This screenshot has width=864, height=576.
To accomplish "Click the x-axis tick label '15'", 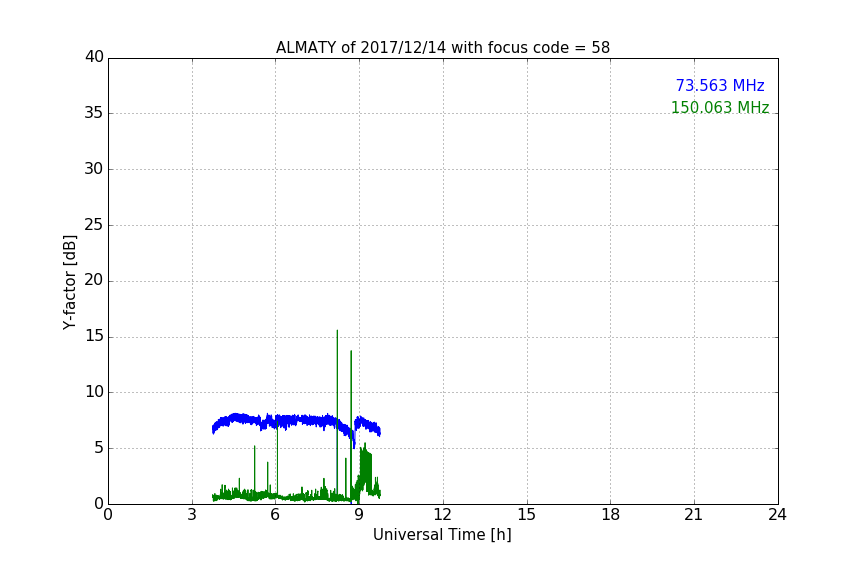I will coord(526,515).
